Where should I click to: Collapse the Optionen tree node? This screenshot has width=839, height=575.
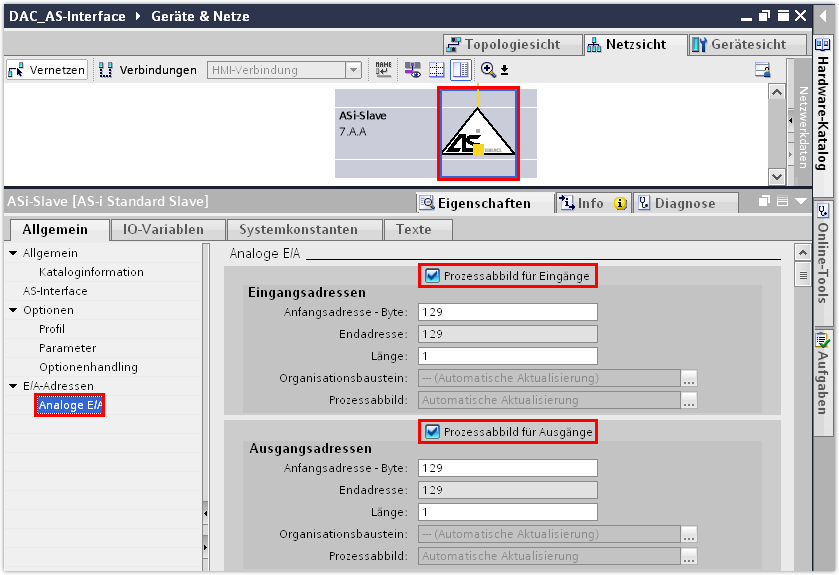[13, 310]
